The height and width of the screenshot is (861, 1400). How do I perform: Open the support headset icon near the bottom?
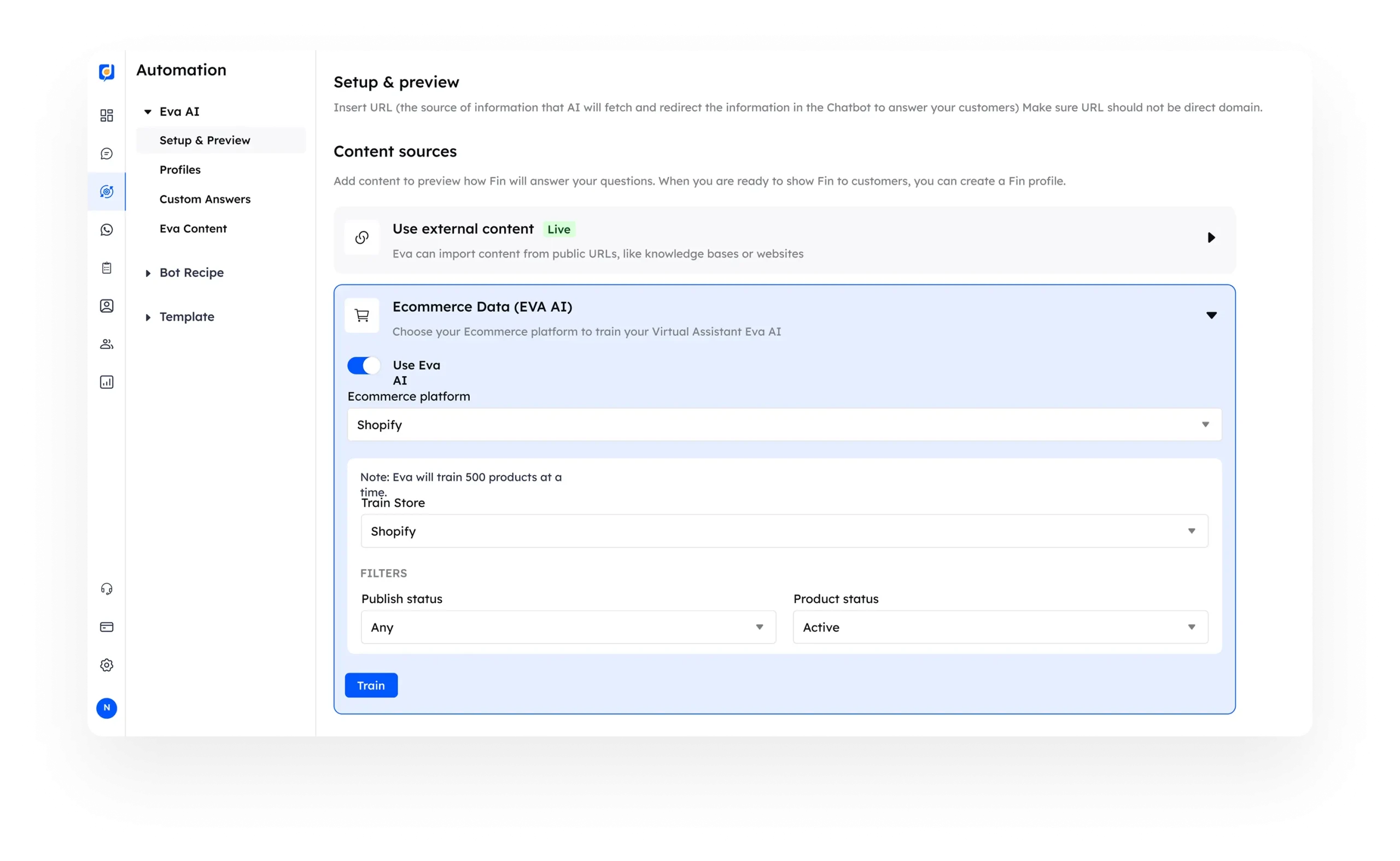(107, 589)
